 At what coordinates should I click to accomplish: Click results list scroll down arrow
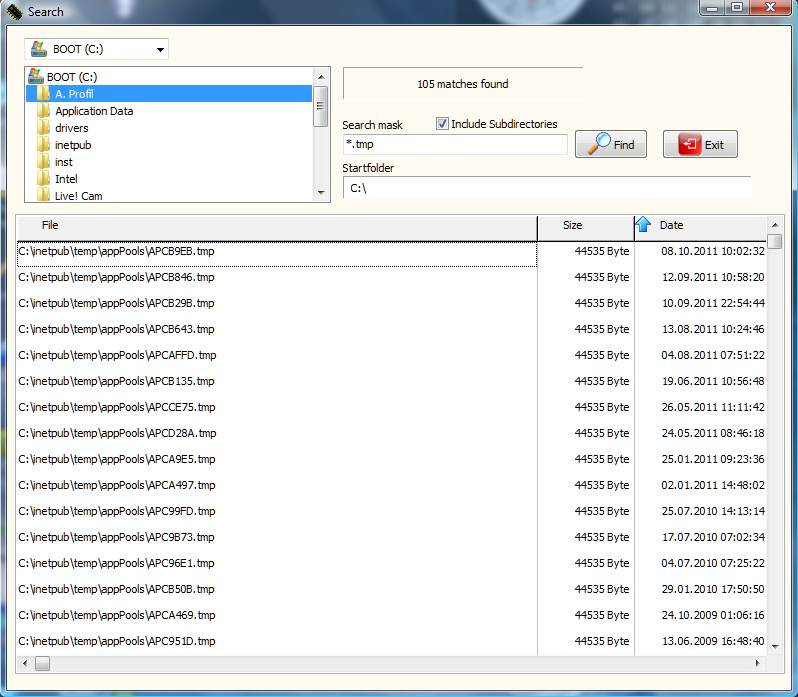click(775, 647)
